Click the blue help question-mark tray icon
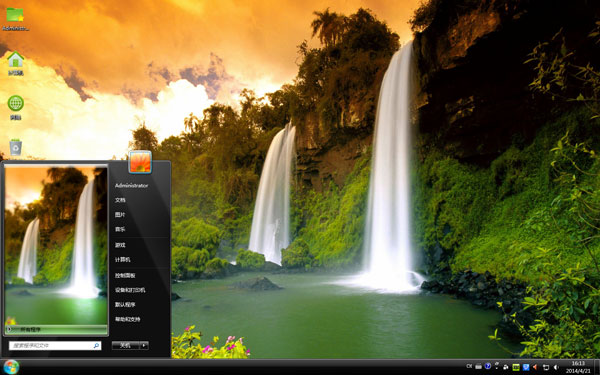600x375 pixels. tap(488, 366)
